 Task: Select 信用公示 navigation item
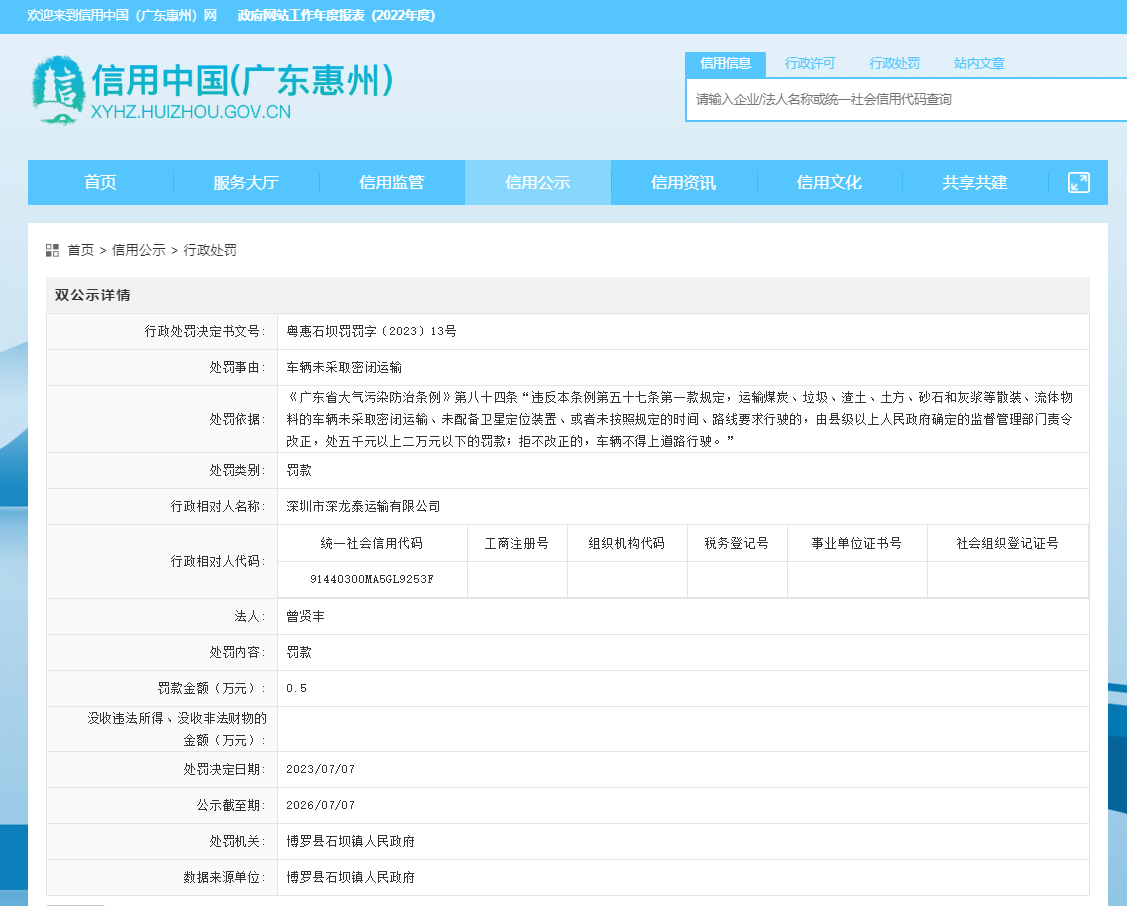point(538,182)
